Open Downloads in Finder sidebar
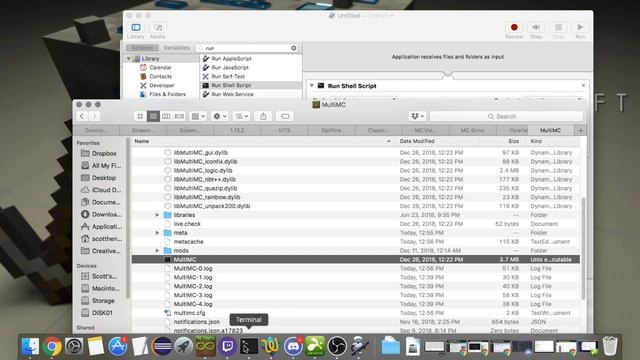640x360 pixels. pos(101,214)
